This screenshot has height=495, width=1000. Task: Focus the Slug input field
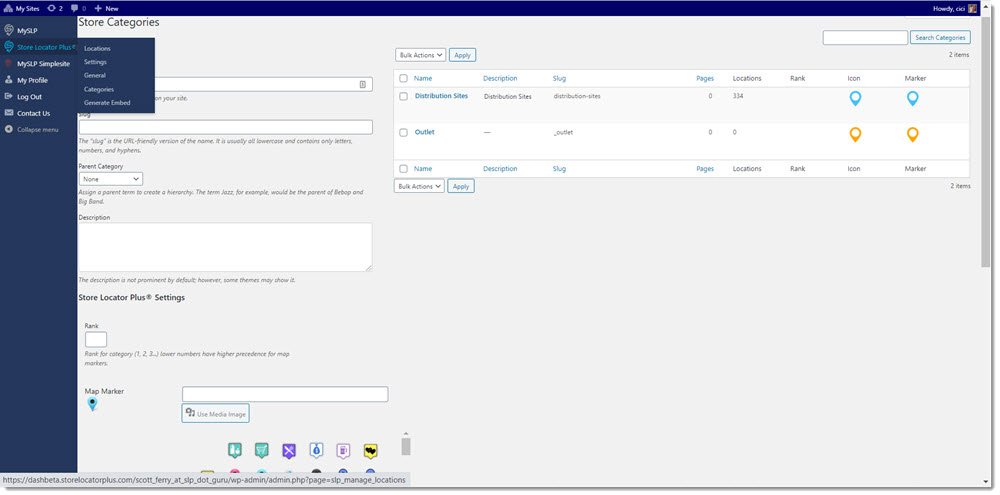tap(226, 127)
